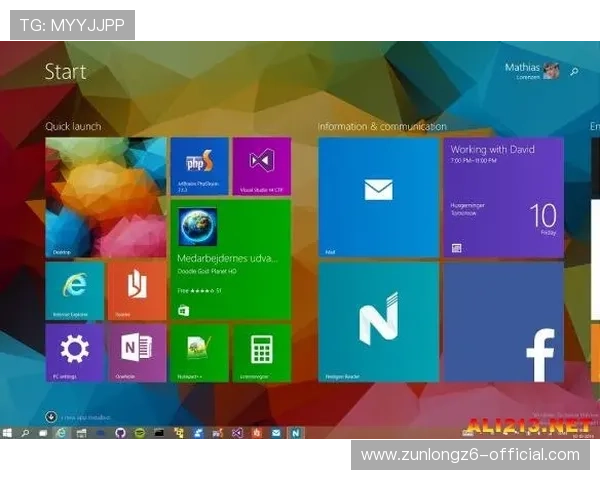Image resolution: width=600 pixels, height=480 pixels.
Task: Open the Visual Studio tile
Action: point(261,166)
